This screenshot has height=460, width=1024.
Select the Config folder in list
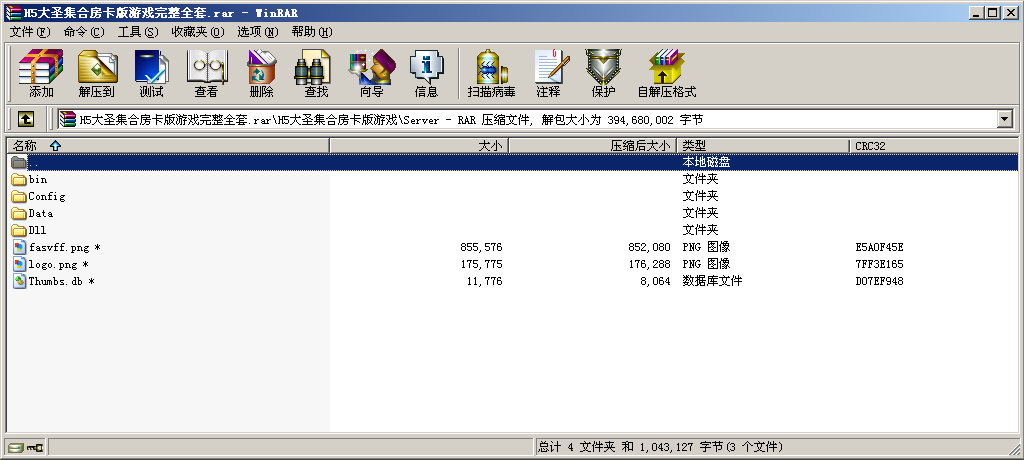(46, 197)
